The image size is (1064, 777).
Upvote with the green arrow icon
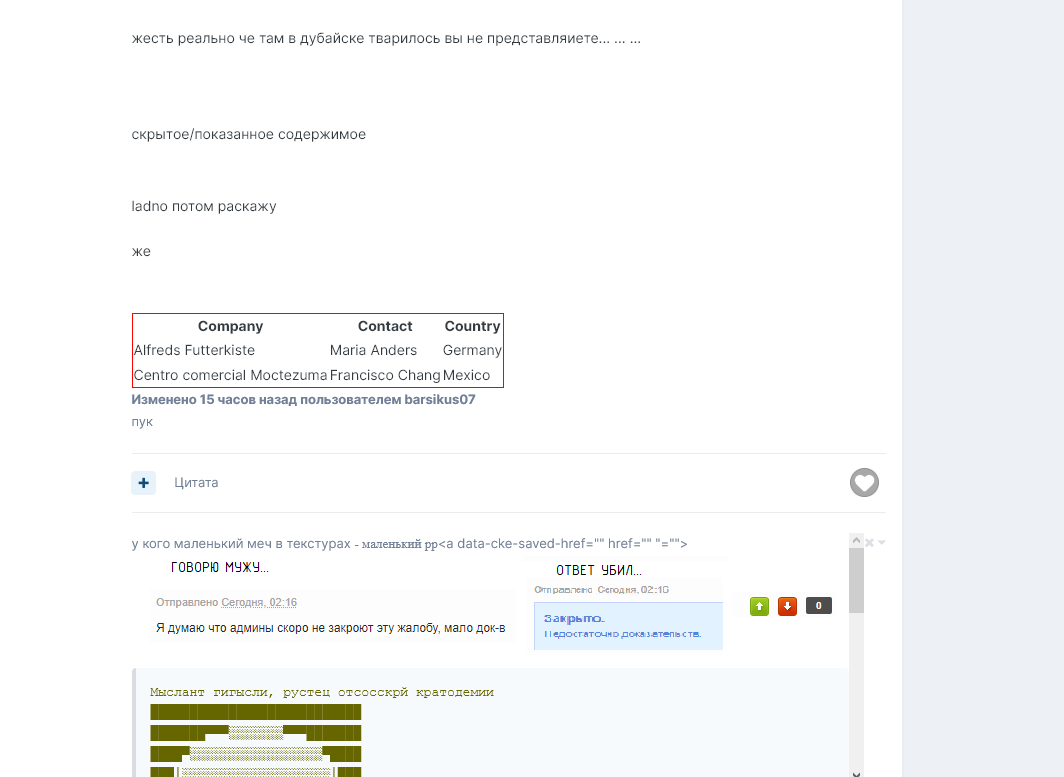point(759,606)
